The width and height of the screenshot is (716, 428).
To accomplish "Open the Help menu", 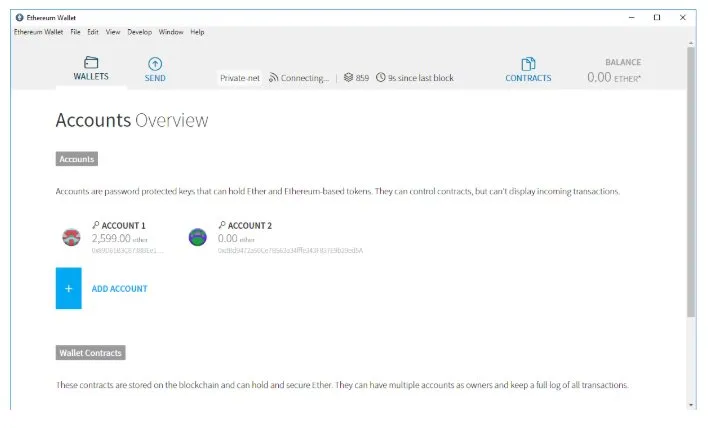I will [x=197, y=32].
